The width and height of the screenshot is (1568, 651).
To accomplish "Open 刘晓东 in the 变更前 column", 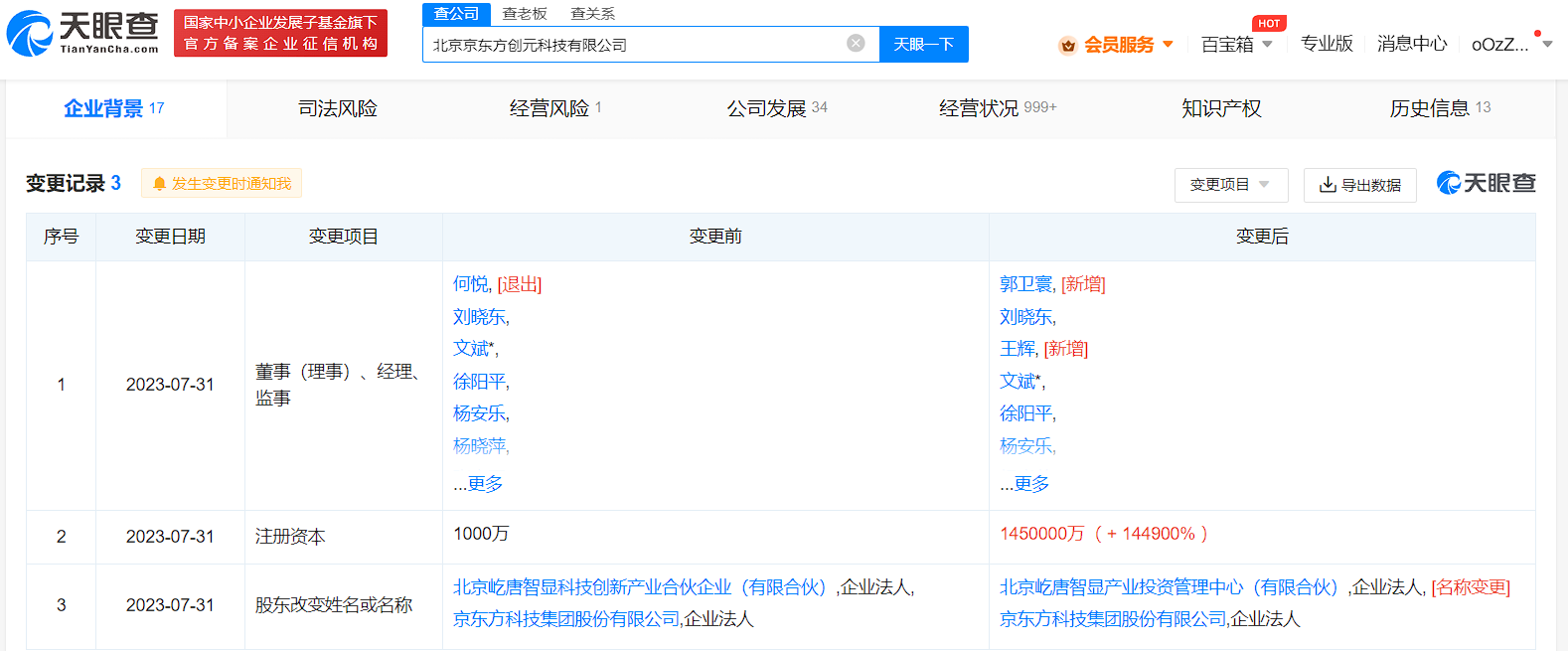I will (480, 317).
